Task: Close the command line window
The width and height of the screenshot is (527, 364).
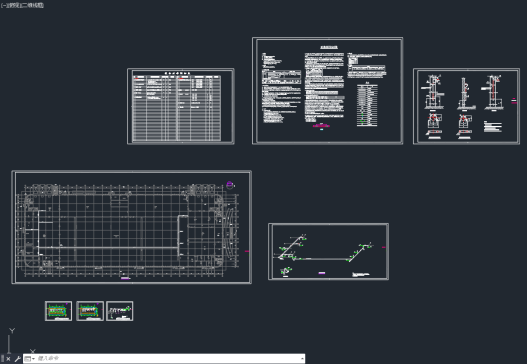Action: [8, 359]
